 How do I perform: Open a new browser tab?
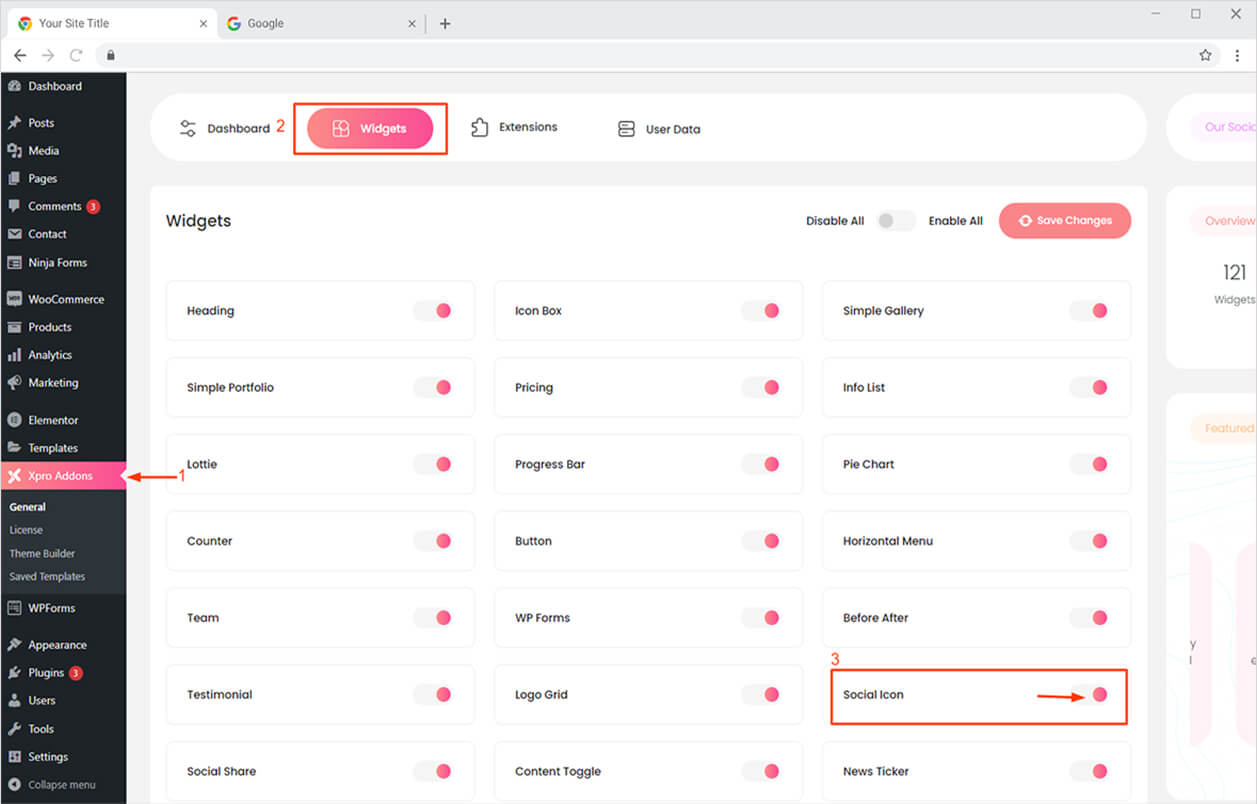445,23
